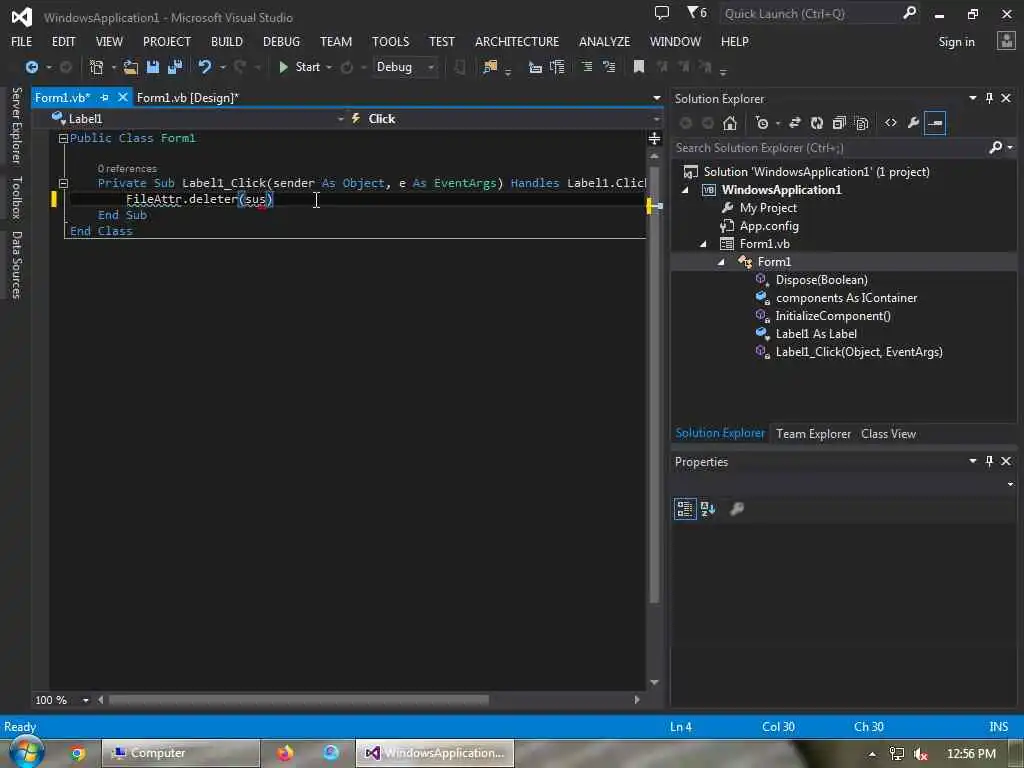Click the Find in Files toolbar icon
Screen dimensions: 1024x768
tap(490, 67)
